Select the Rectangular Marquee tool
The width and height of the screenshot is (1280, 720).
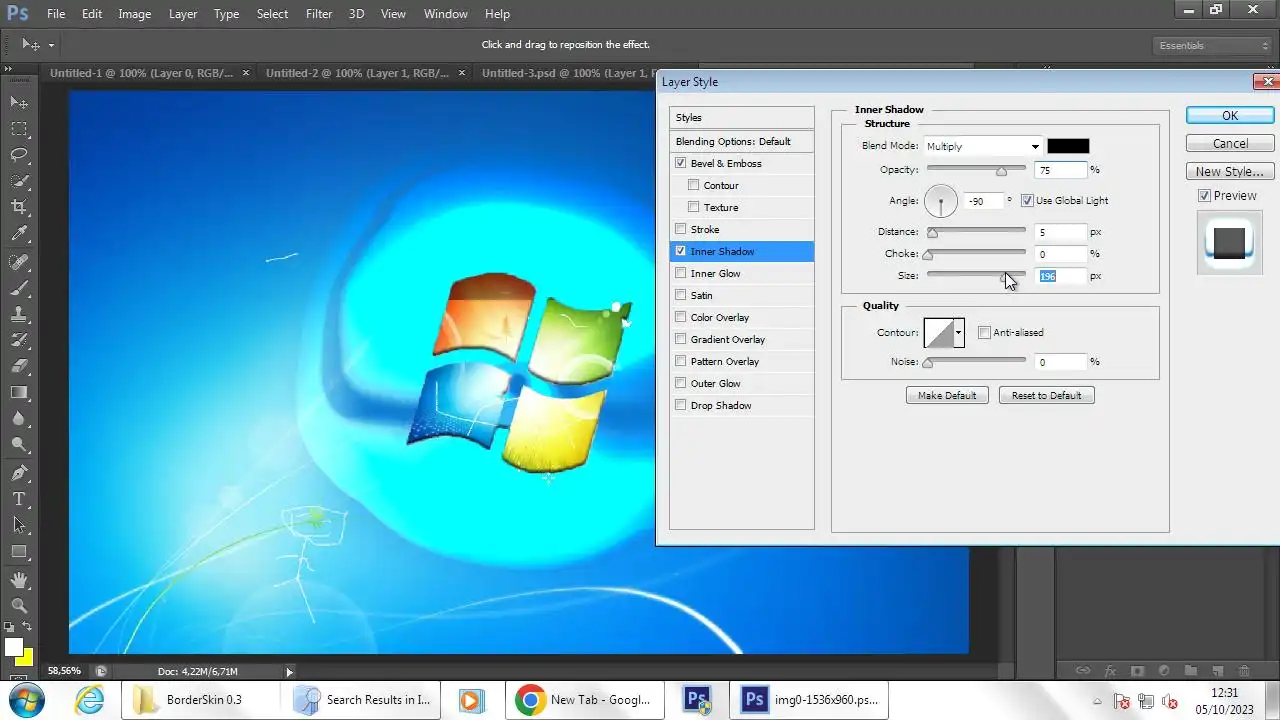pos(19,128)
